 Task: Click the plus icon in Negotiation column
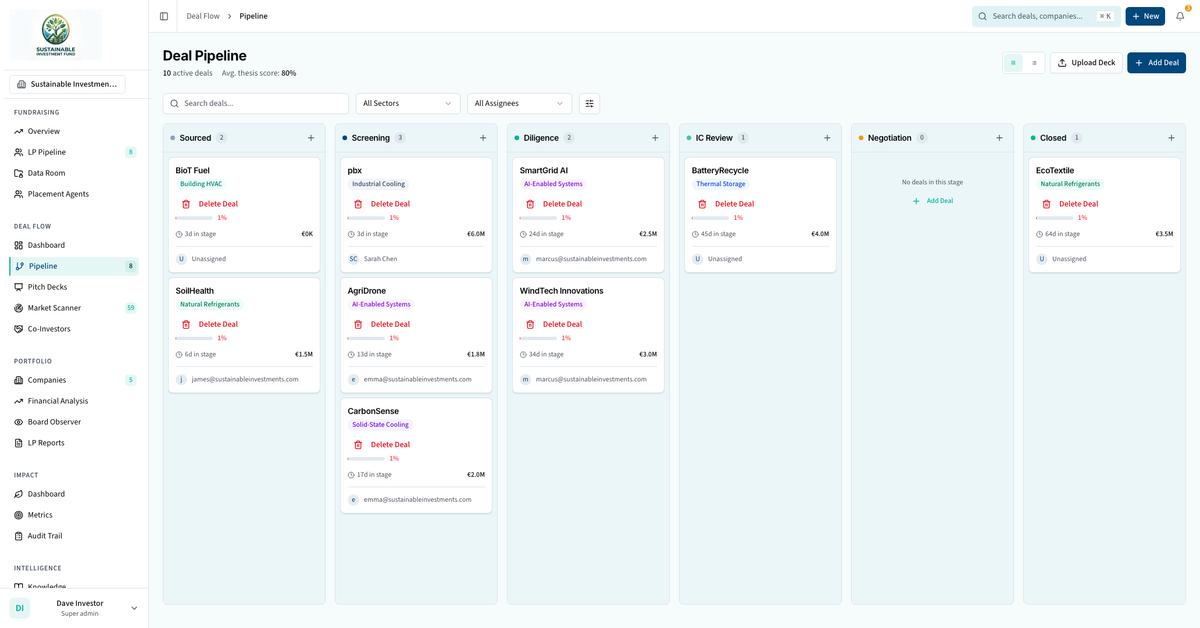coord(999,138)
